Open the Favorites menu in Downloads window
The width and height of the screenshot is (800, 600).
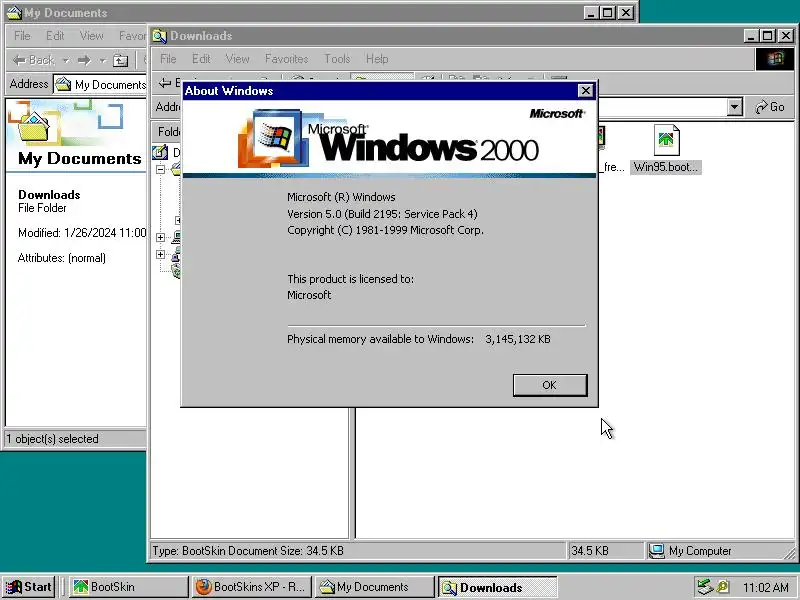coord(286,59)
